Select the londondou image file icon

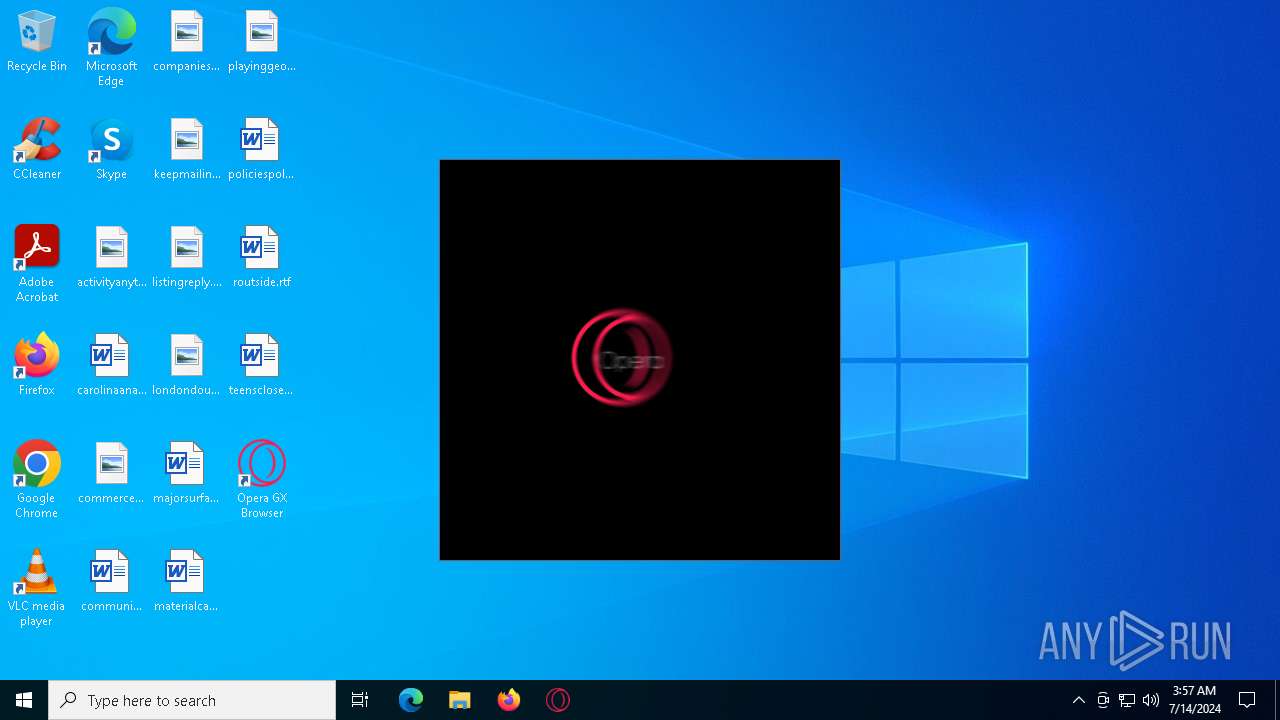[x=186, y=366]
